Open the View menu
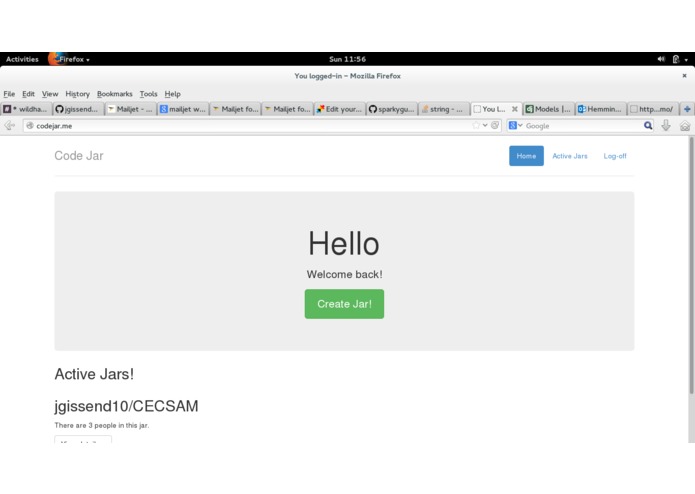 point(50,94)
